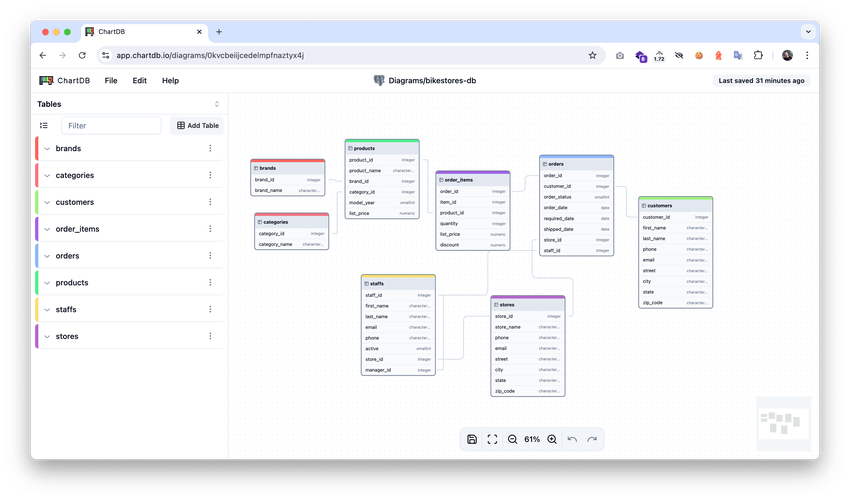
Task: Bookmark page with the star icon
Action: (593, 55)
